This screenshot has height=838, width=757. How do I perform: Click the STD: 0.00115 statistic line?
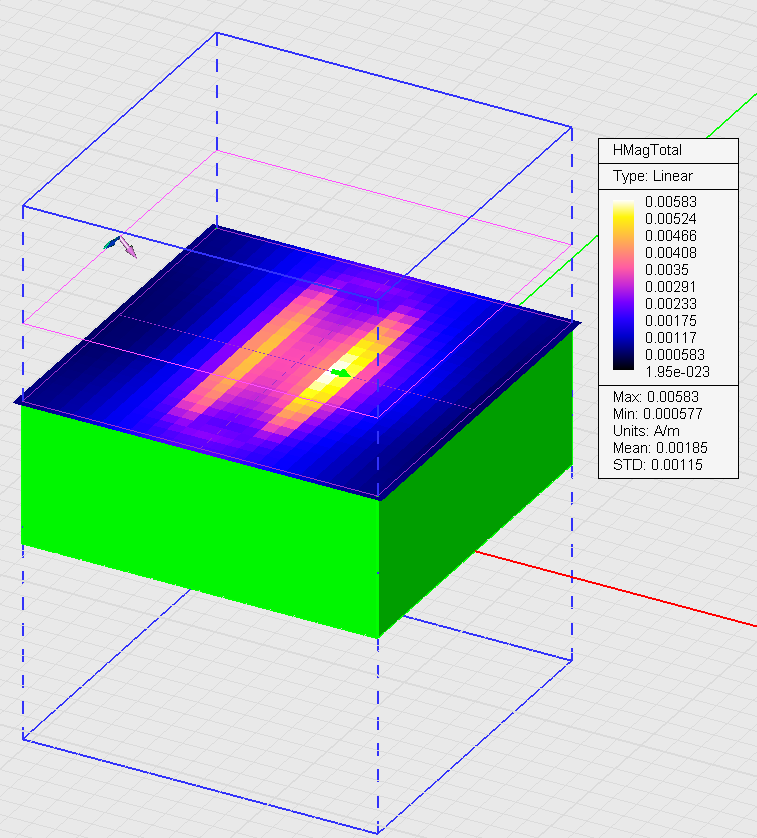click(x=656, y=464)
